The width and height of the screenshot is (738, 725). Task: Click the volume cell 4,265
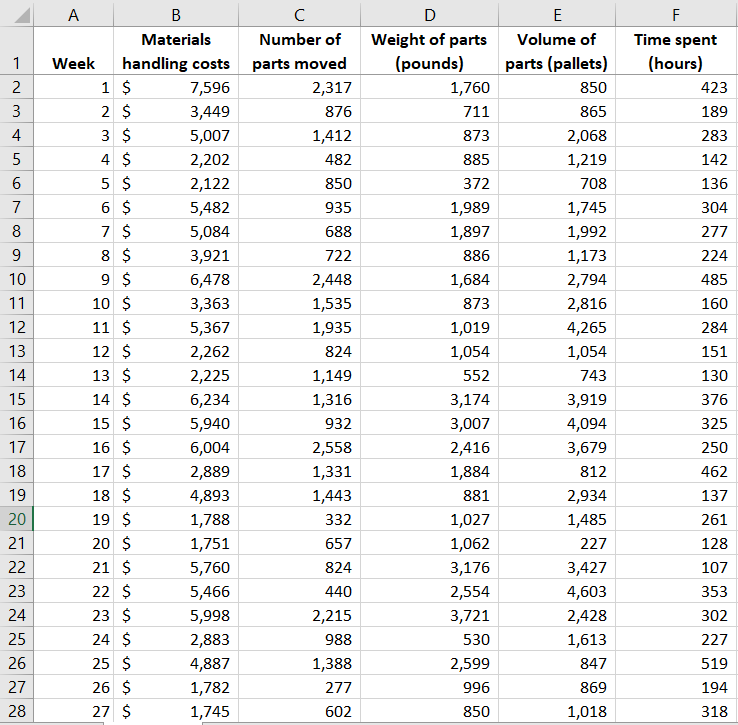[x=557, y=327]
